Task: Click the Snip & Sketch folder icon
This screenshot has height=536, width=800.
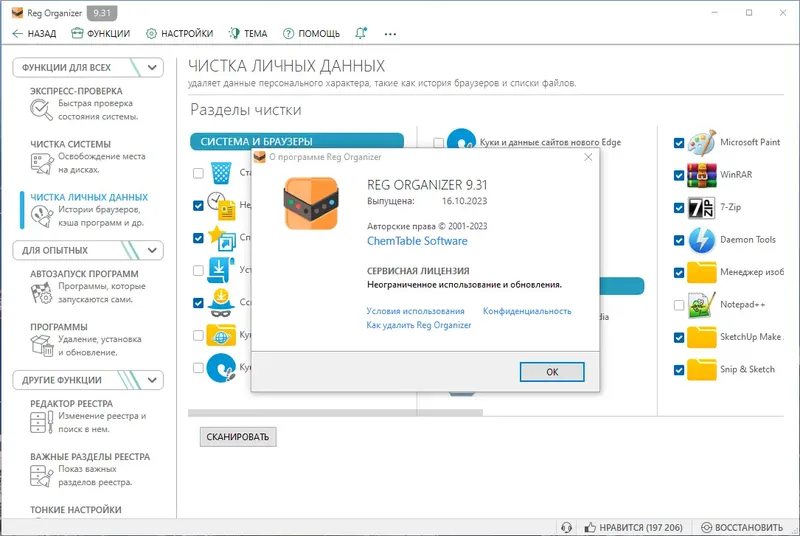Action: 702,370
